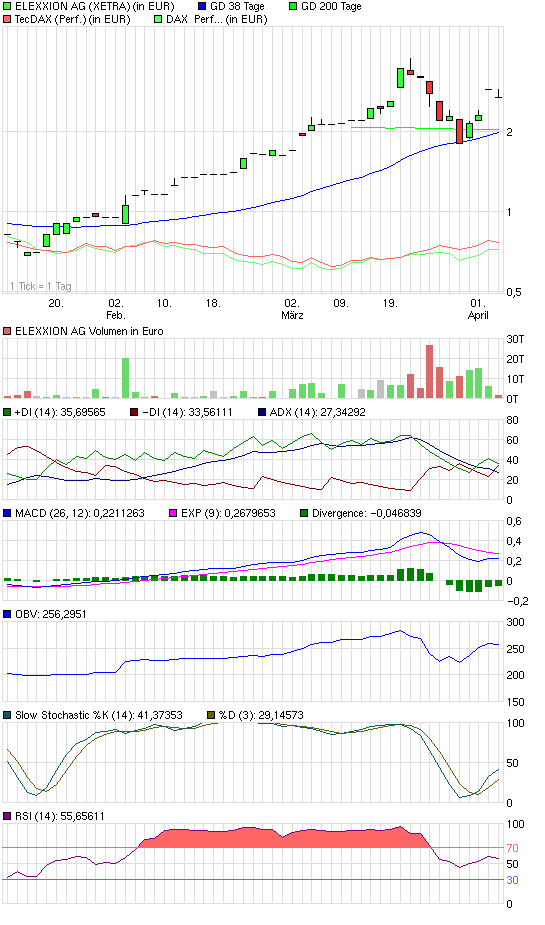
Task: Click the '300' OBV axis label
Action: (515, 622)
